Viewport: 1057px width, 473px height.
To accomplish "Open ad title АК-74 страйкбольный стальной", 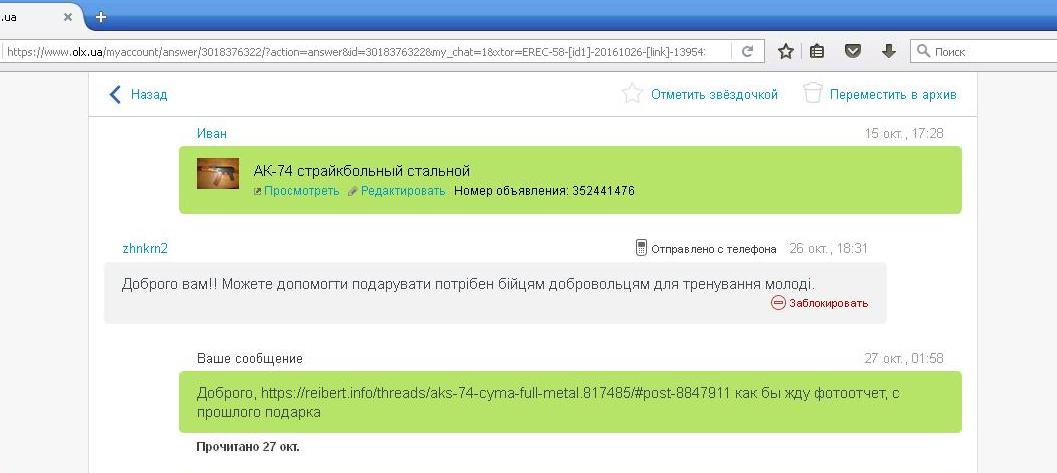I will (362, 170).
